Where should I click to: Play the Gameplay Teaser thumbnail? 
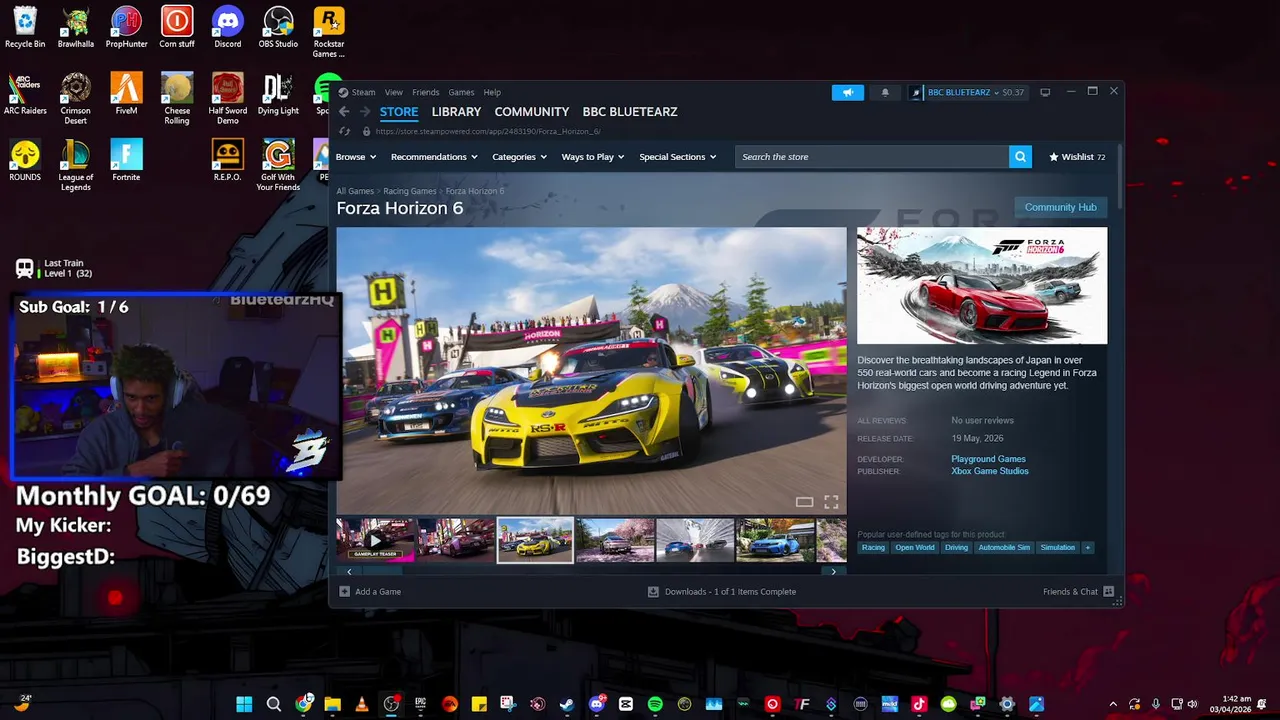[x=375, y=540]
